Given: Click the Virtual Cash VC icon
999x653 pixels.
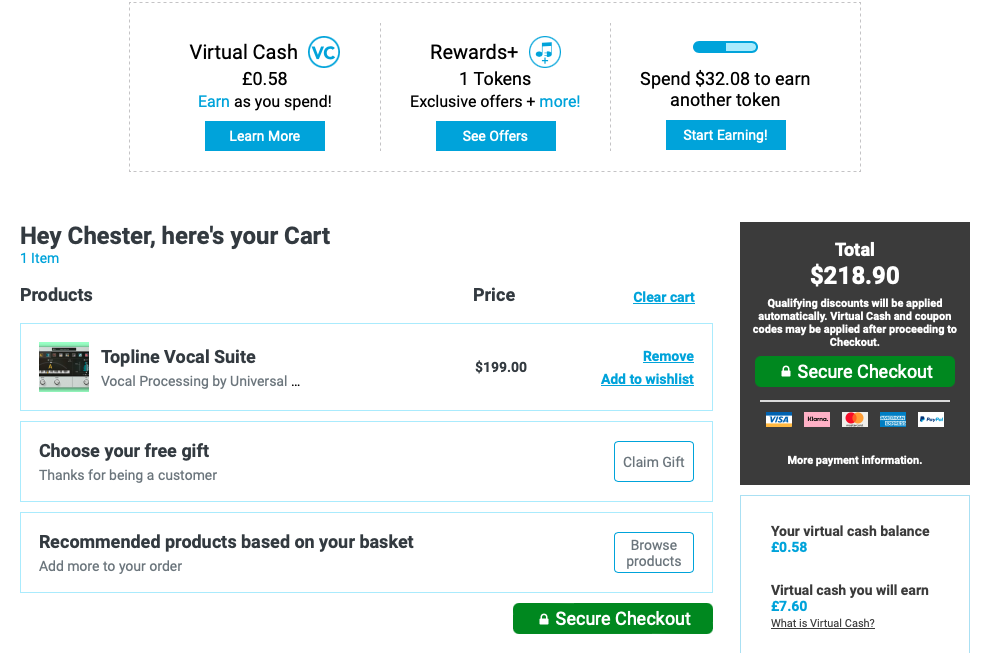Looking at the screenshot, I should 324,52.
